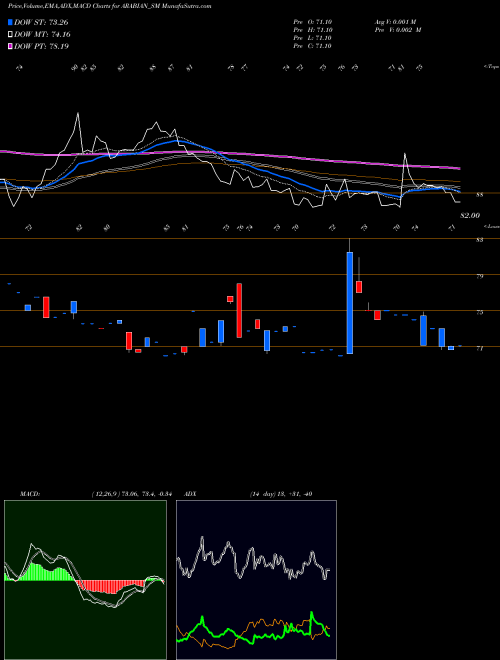Click the 75 price axis label
The height and width of the screenshot is (660, 500).
point(479,312)
